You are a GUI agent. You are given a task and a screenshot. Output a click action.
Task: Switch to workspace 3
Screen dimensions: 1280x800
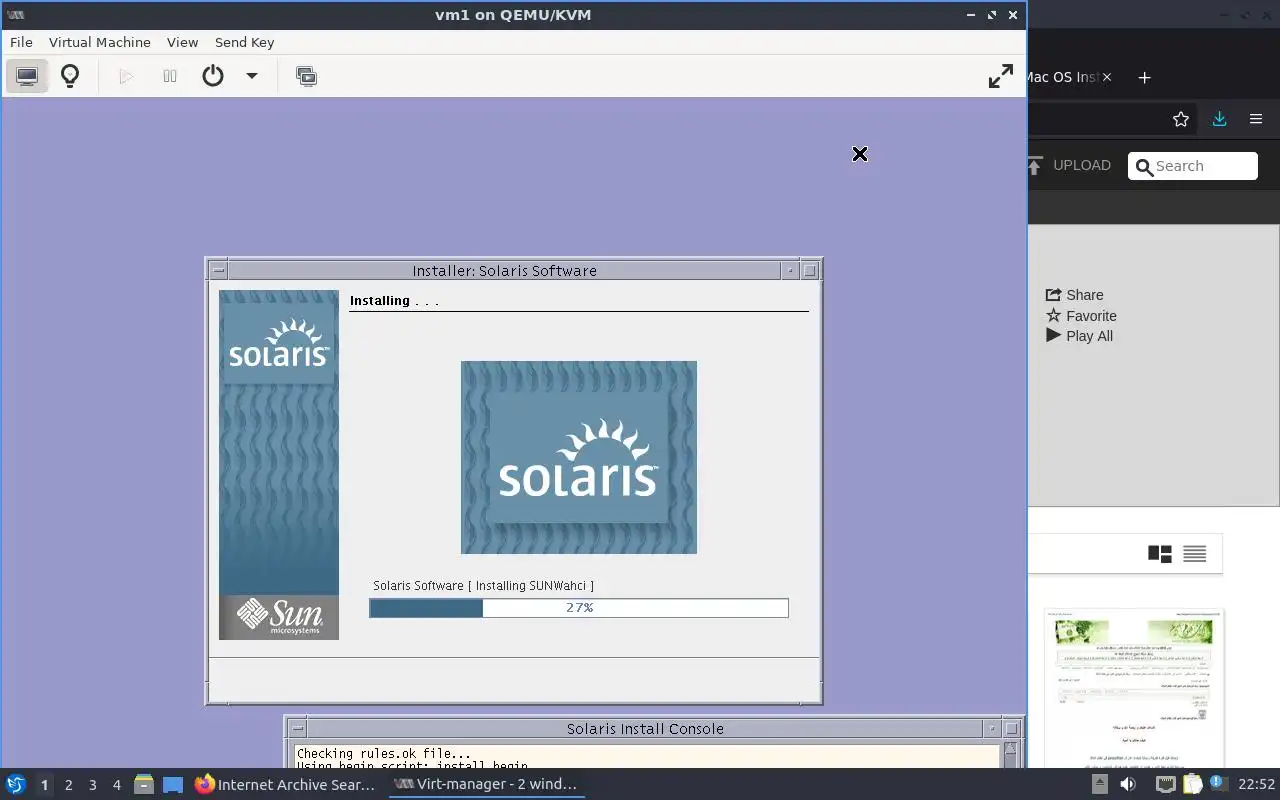tap(92, 785)
